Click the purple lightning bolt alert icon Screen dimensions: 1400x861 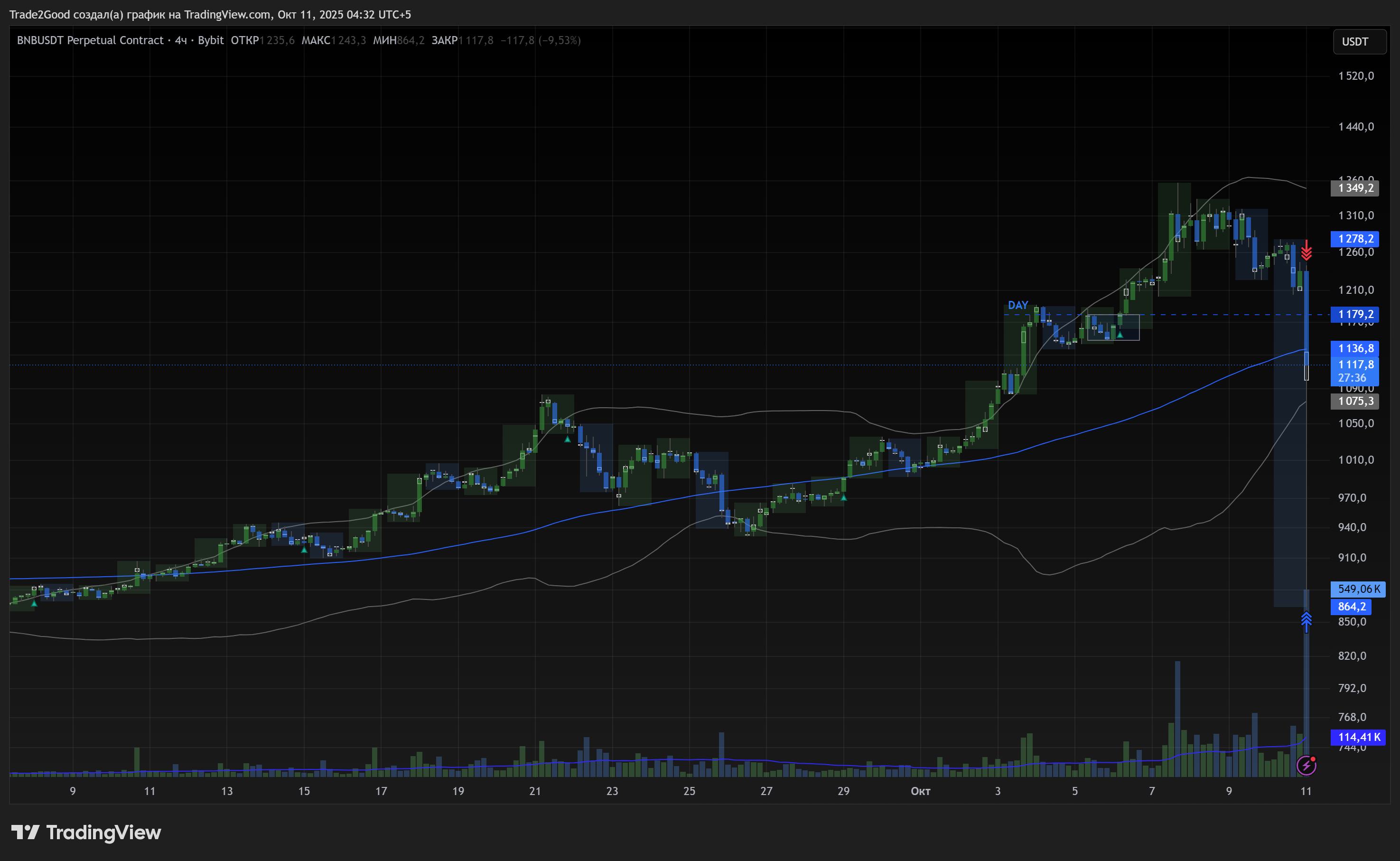coord(1306,766)
